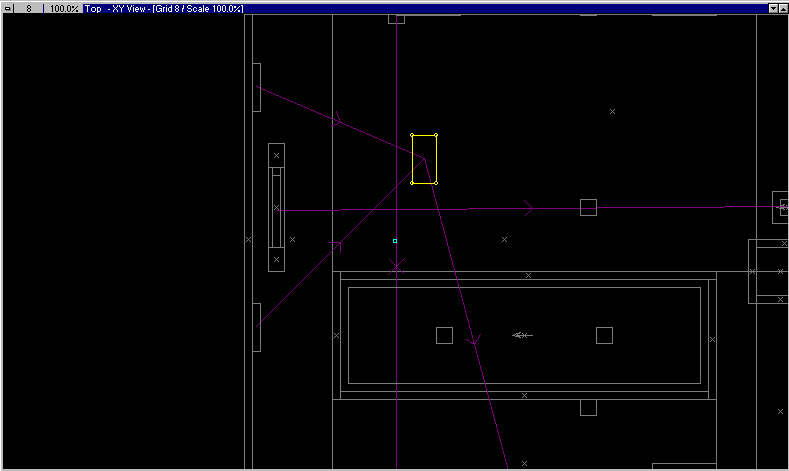
Task: Click top-left vertex handle of yellow brush
Action: click(x=412, y=135)
